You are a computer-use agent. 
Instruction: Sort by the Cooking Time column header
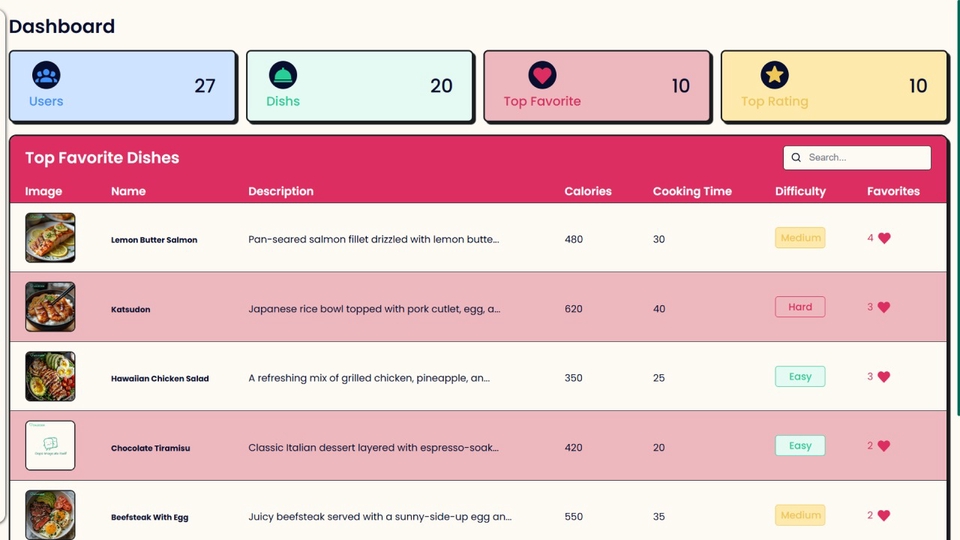(692, 191)
